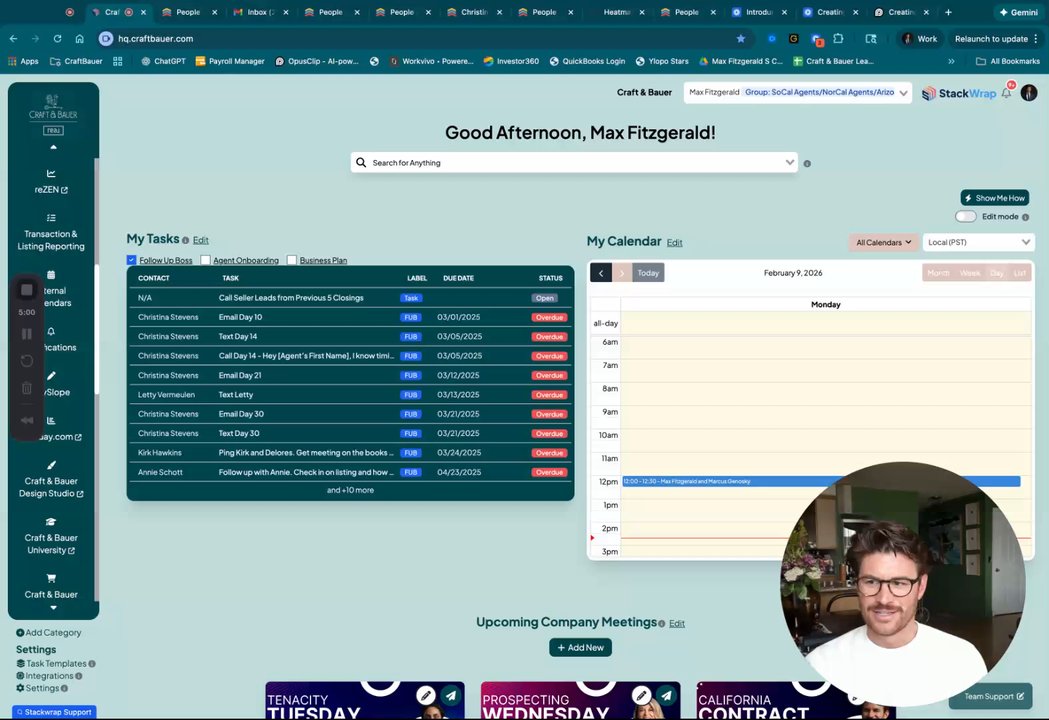
Task: Expand the Search for Anything dropdown arrow
Action: point(789,163)
